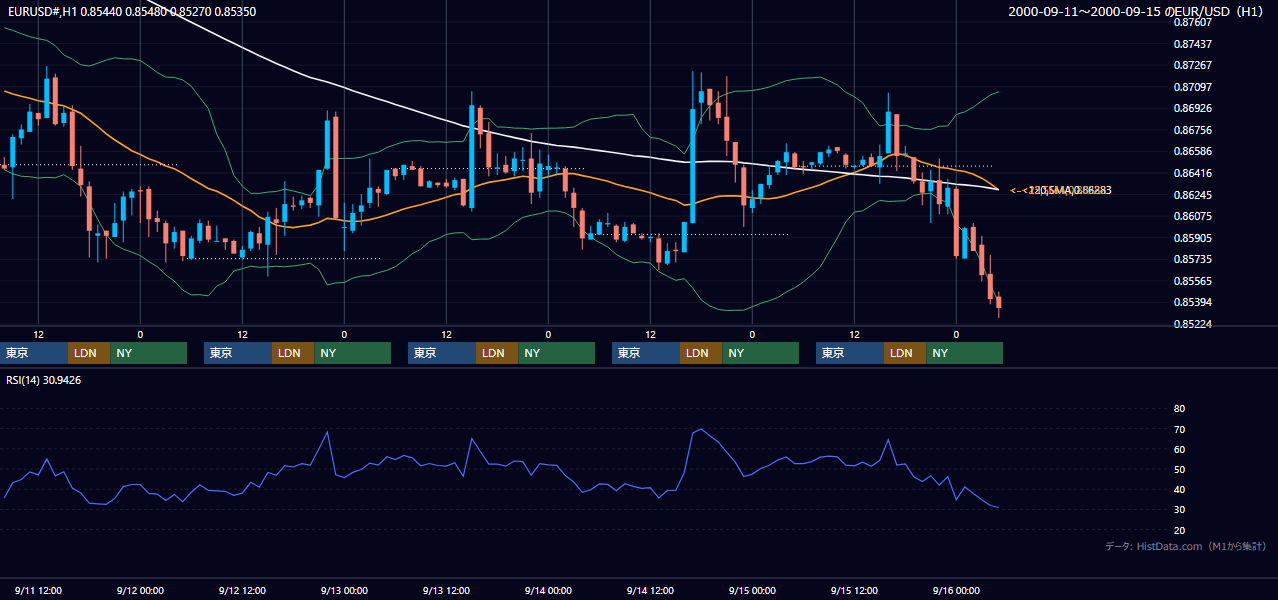Select the LDN session block for 9/11
Screen dimensions: 1278x600
click(x=89, y=353)
